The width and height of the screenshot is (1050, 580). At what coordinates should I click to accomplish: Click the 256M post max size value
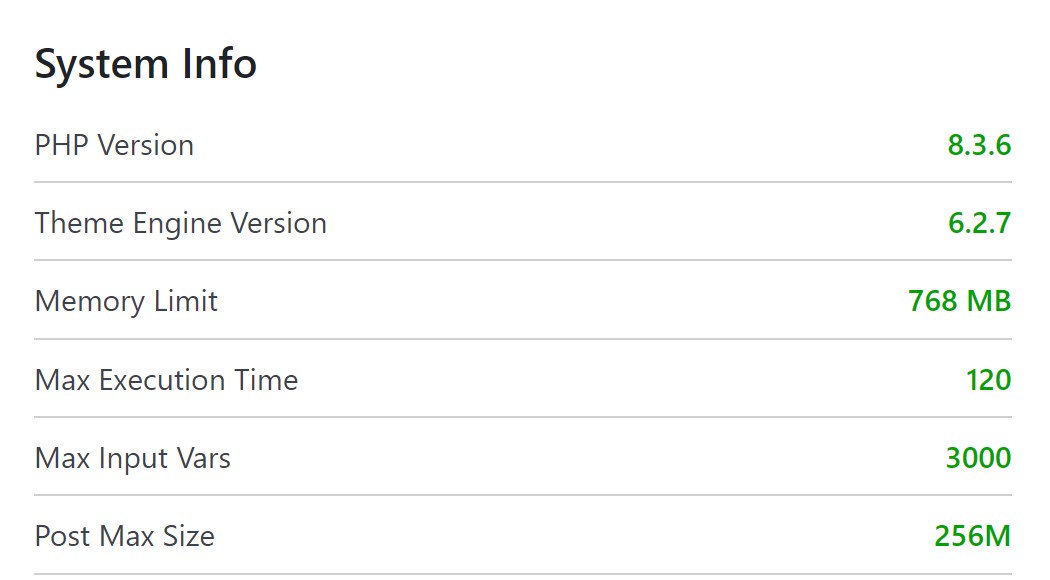pos(972,536)
